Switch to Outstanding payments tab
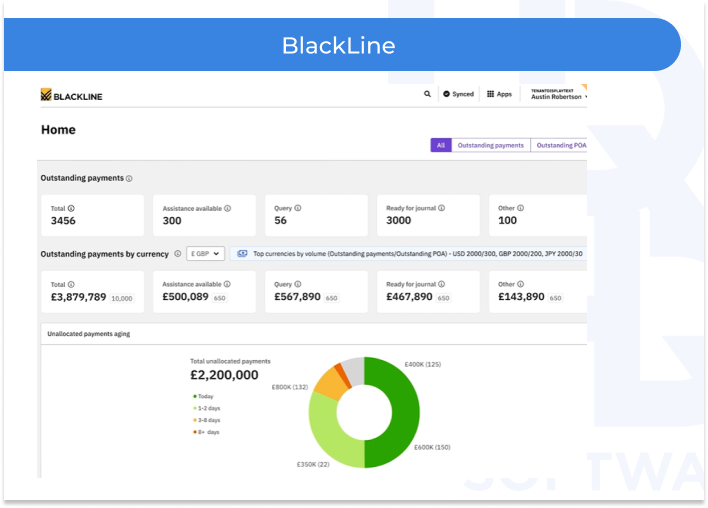Viewport: 708px width, 508px height. tap(490, 145)
